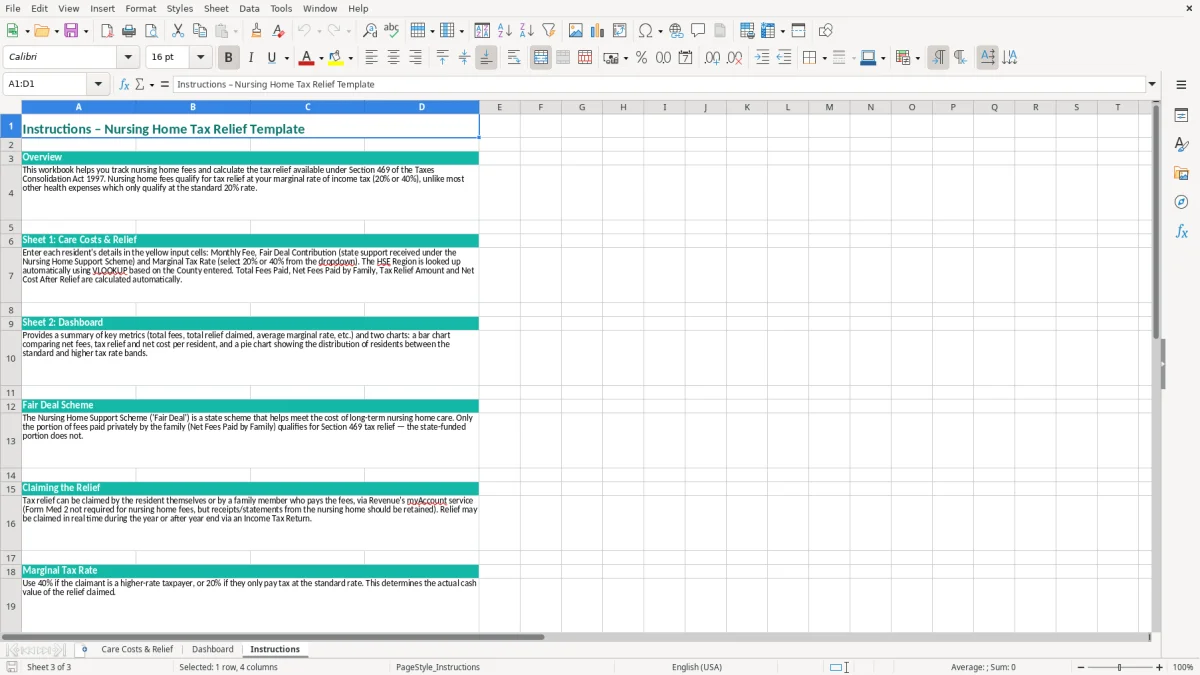The image size is (1200, 675).
Task: Insert a chart
Action: coord(598,31)
